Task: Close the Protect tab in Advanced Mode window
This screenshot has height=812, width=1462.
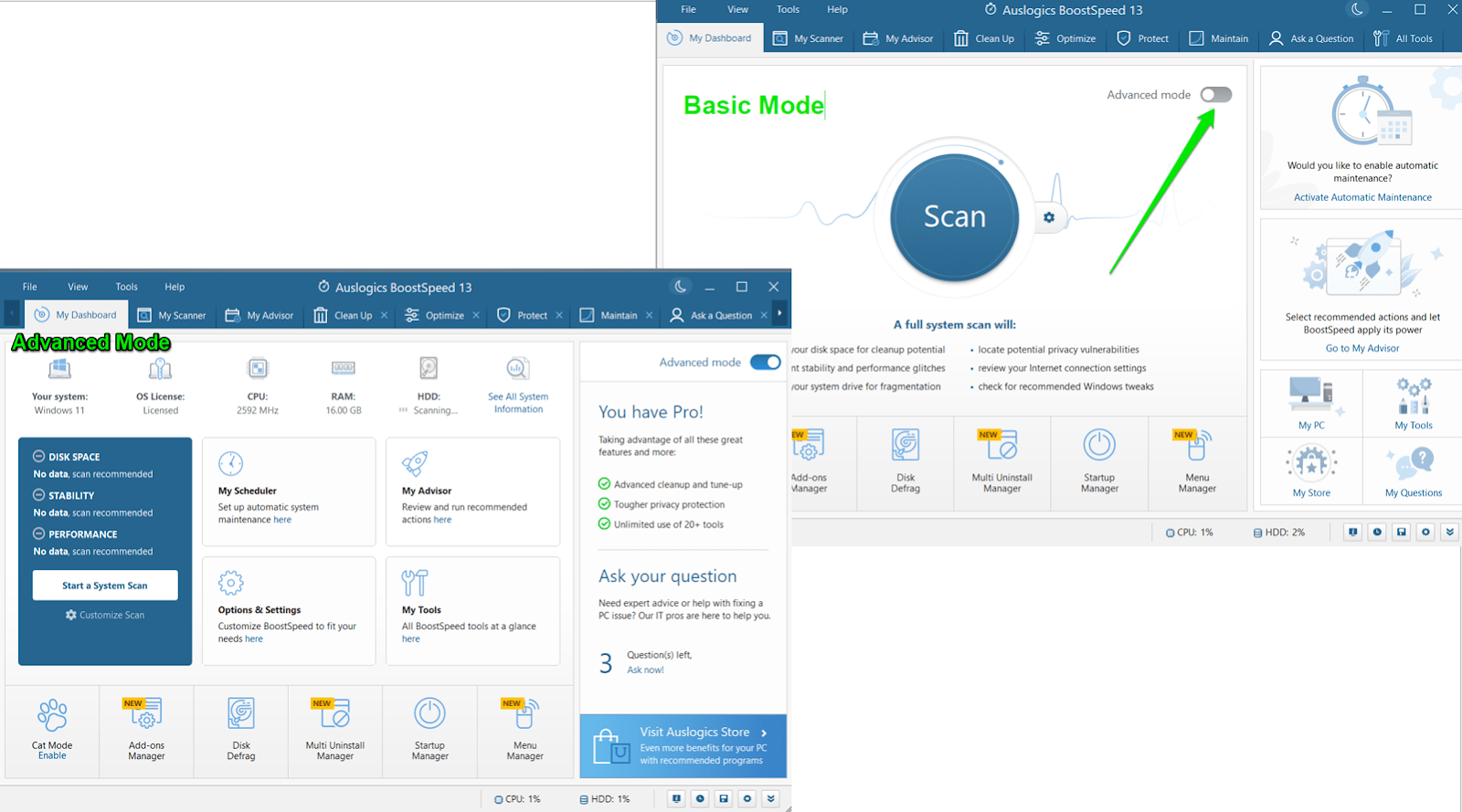Action: (x=559, y=315)
